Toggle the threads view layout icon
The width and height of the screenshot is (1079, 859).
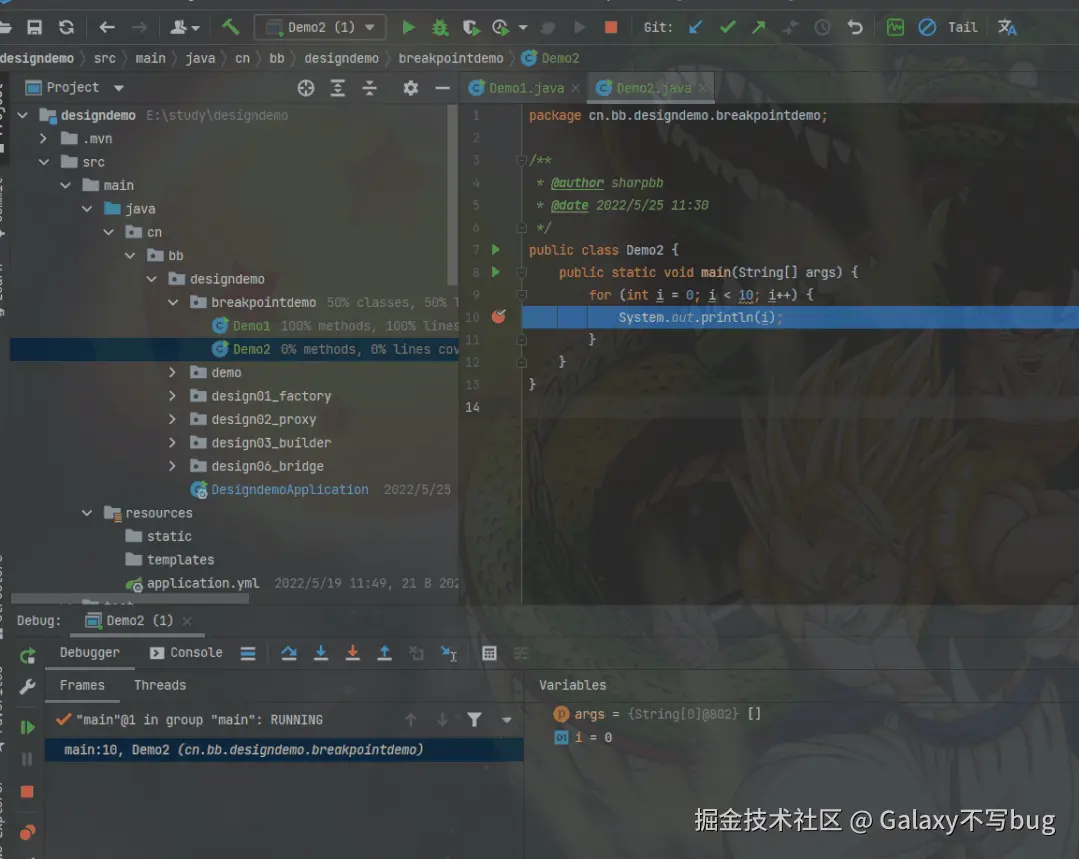pyautogui.click(x=248, y=653)
